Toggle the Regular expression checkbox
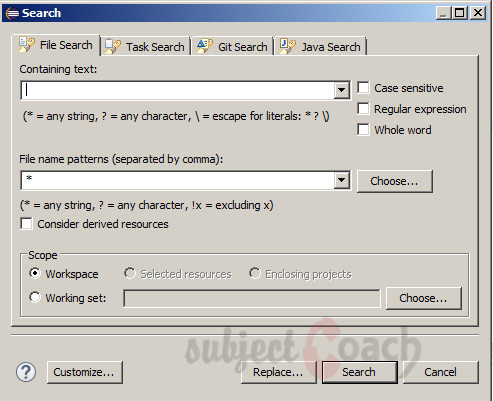493x401 pixels. 363,109
